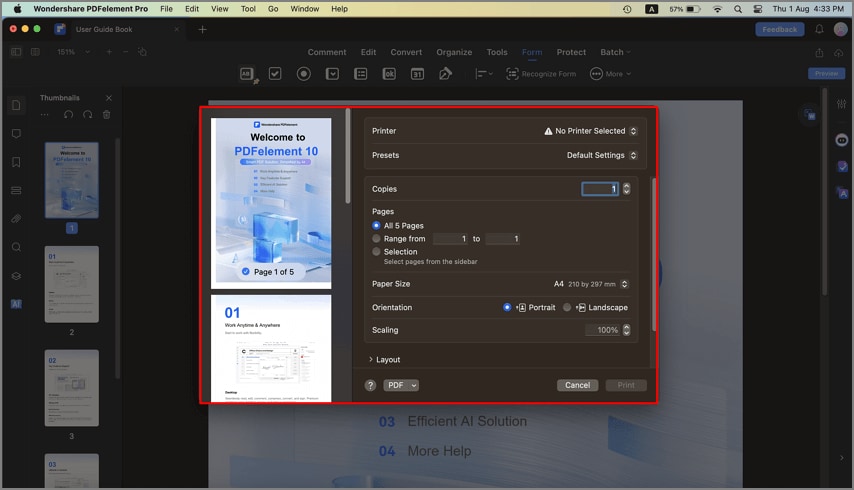Select the list box form tool
This screenshot has width=854, height=490.
pos(361,74)
